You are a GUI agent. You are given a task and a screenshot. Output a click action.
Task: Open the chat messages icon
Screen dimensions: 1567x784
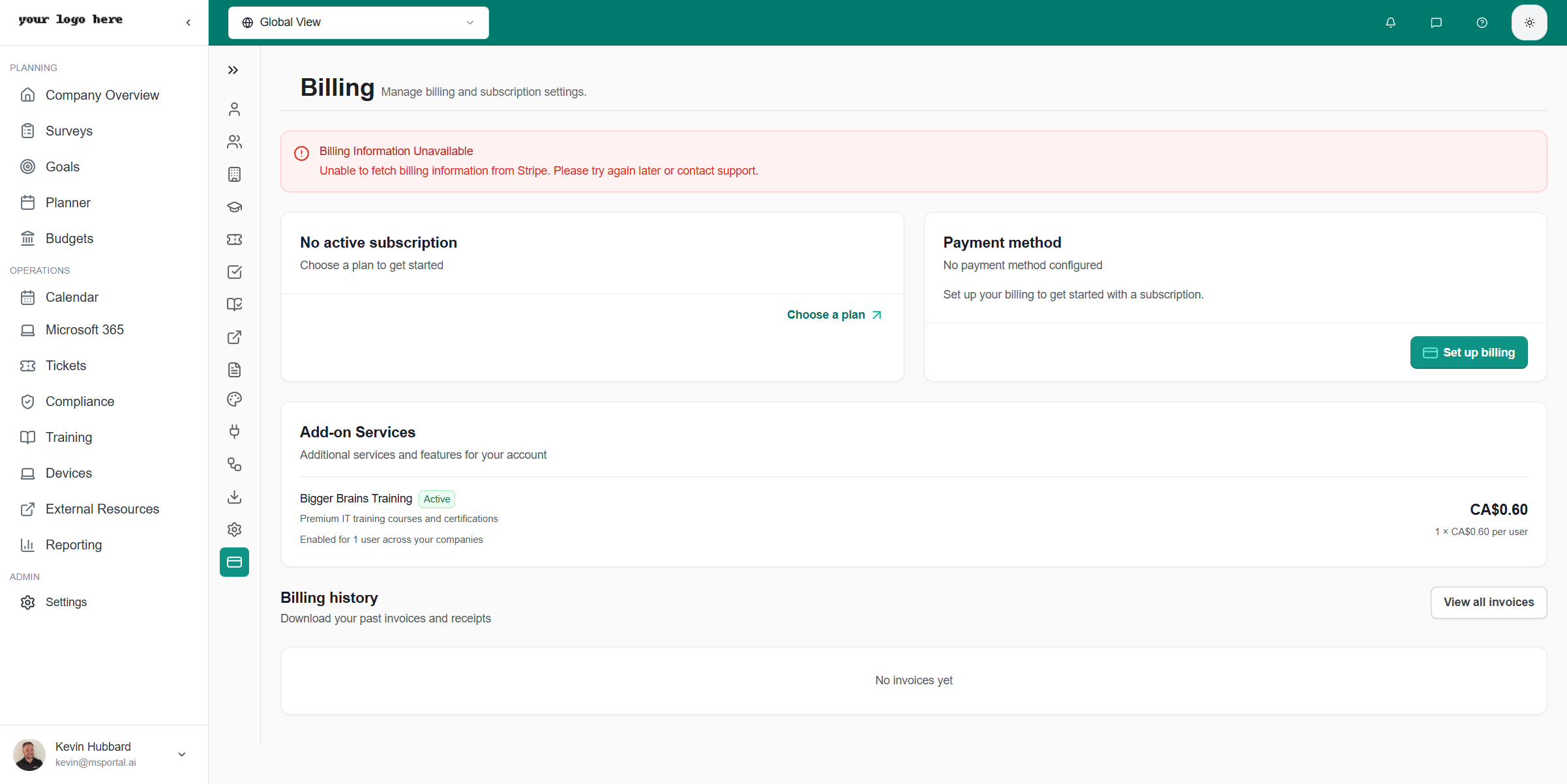pyautogui.click(x=1436, y=23)
